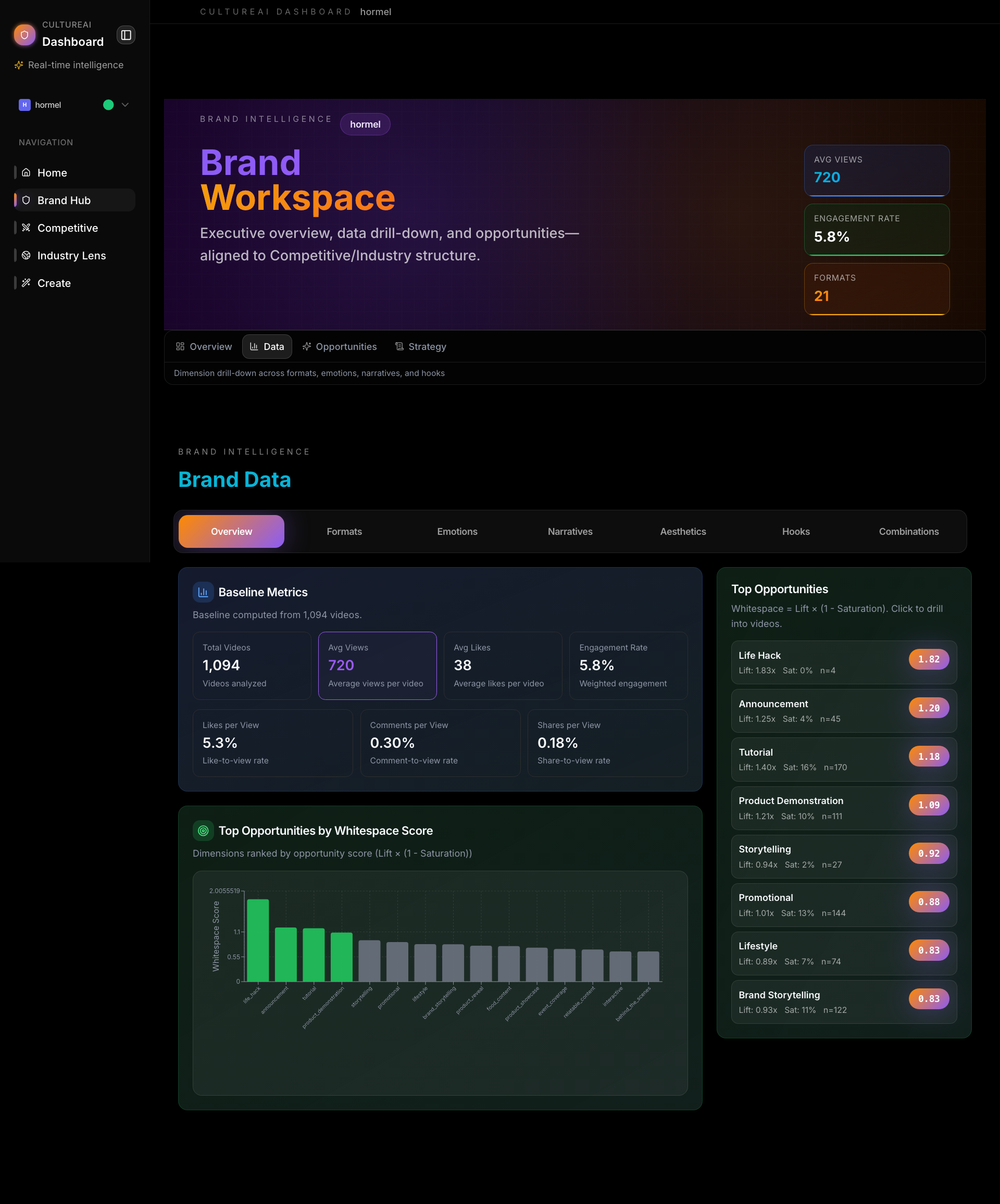Select the Industry Lens globe icon

[25, 255]
